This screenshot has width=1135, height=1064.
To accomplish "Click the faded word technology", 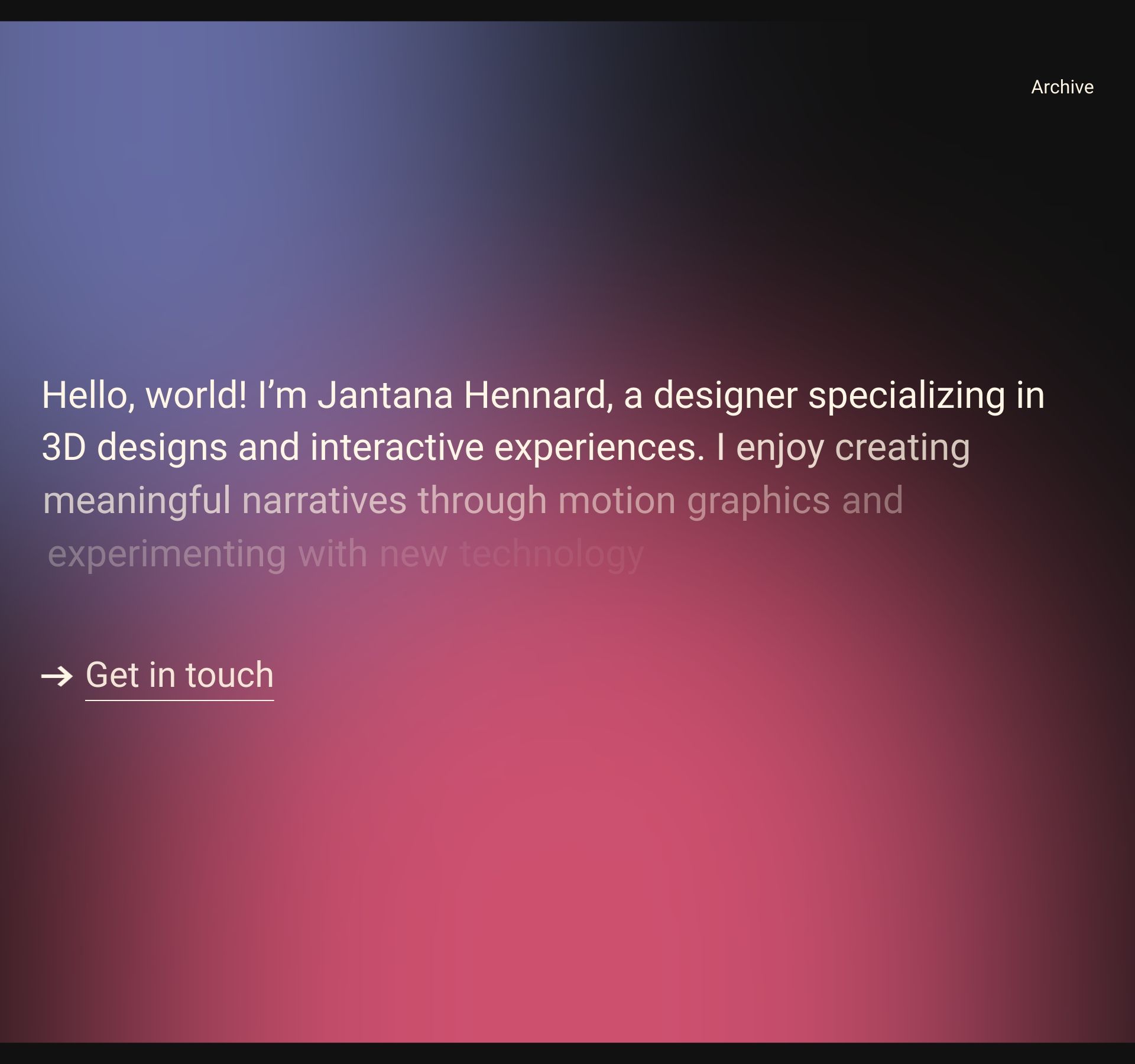I will pos(552,554).
